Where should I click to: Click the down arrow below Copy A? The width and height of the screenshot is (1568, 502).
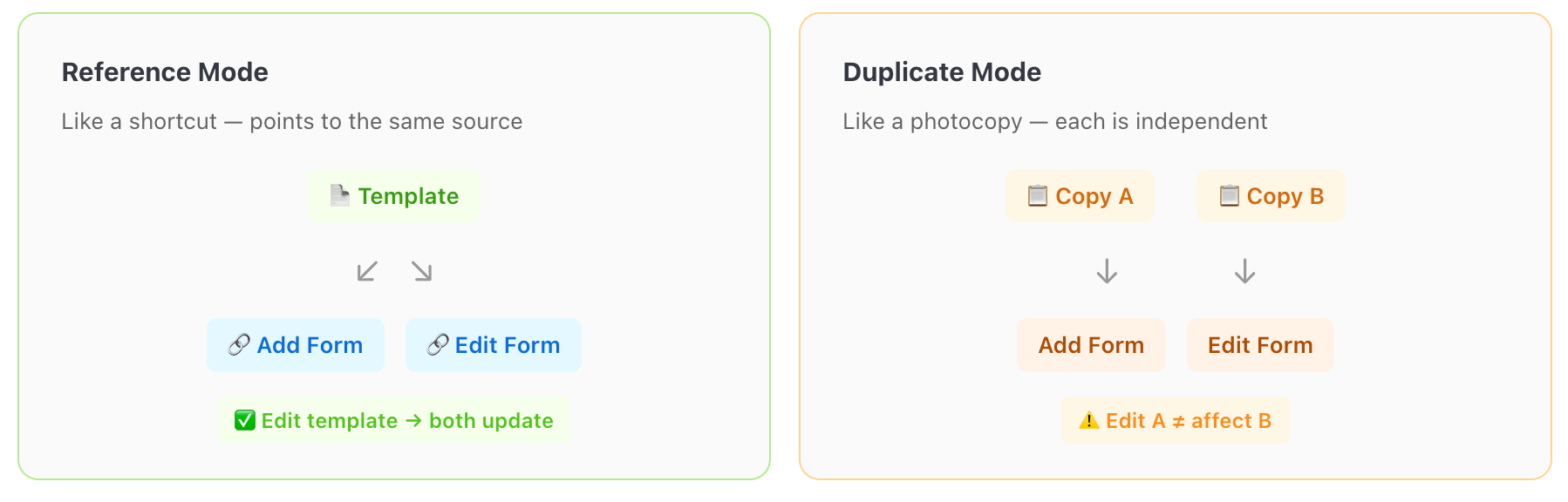[1107, 271]
